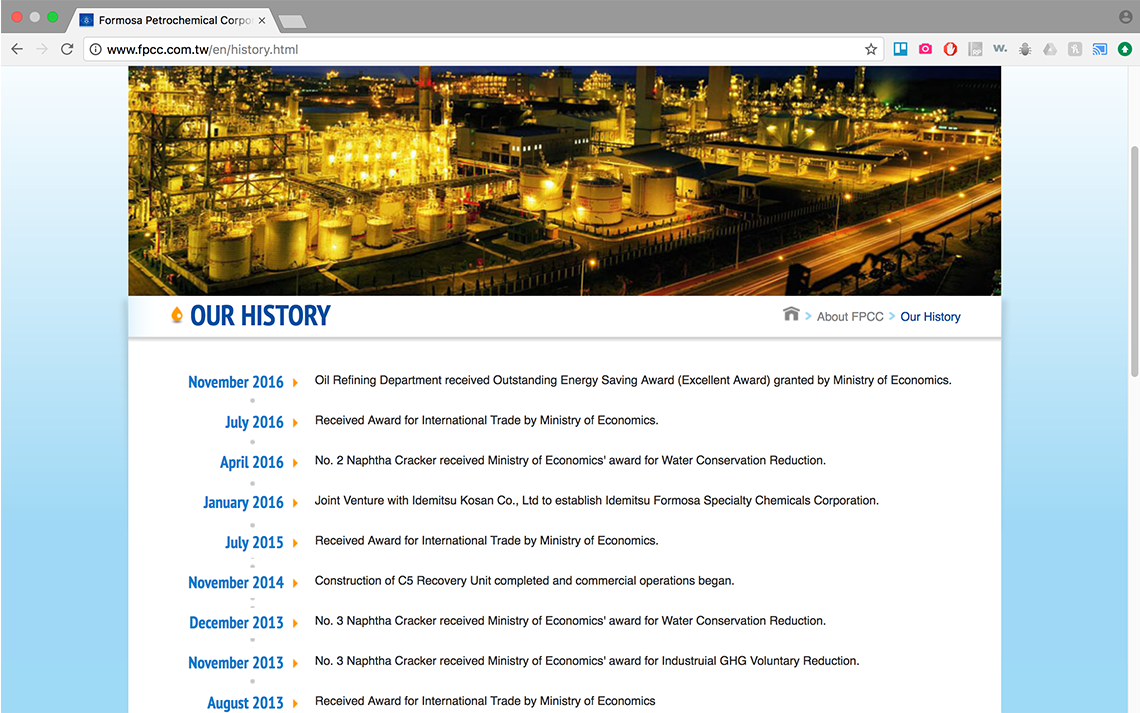Click No. 2 Naphtha Cracker water conservation text
Viewport: 1140px width, 713px height.
pos(570,461)
